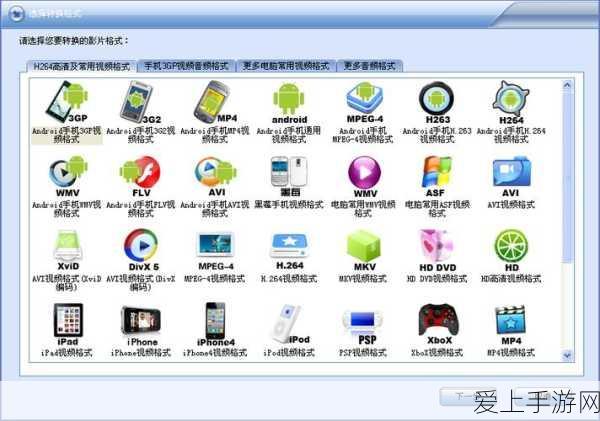Select the generic android format icon

coord(289,103)
